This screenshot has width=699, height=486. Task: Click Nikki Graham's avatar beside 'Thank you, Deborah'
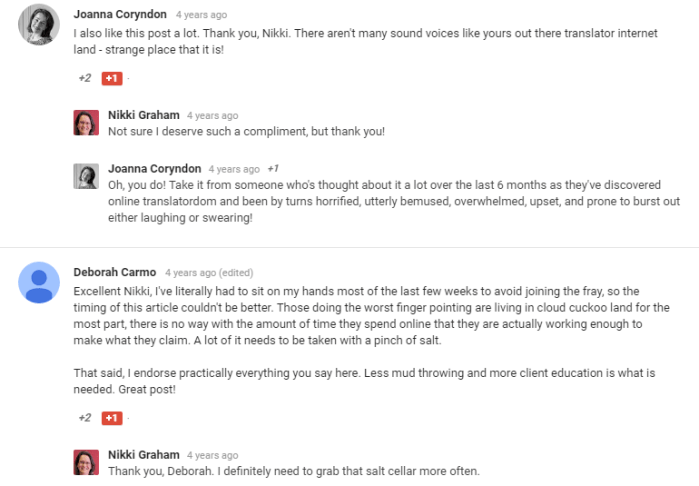pos(86,462)
